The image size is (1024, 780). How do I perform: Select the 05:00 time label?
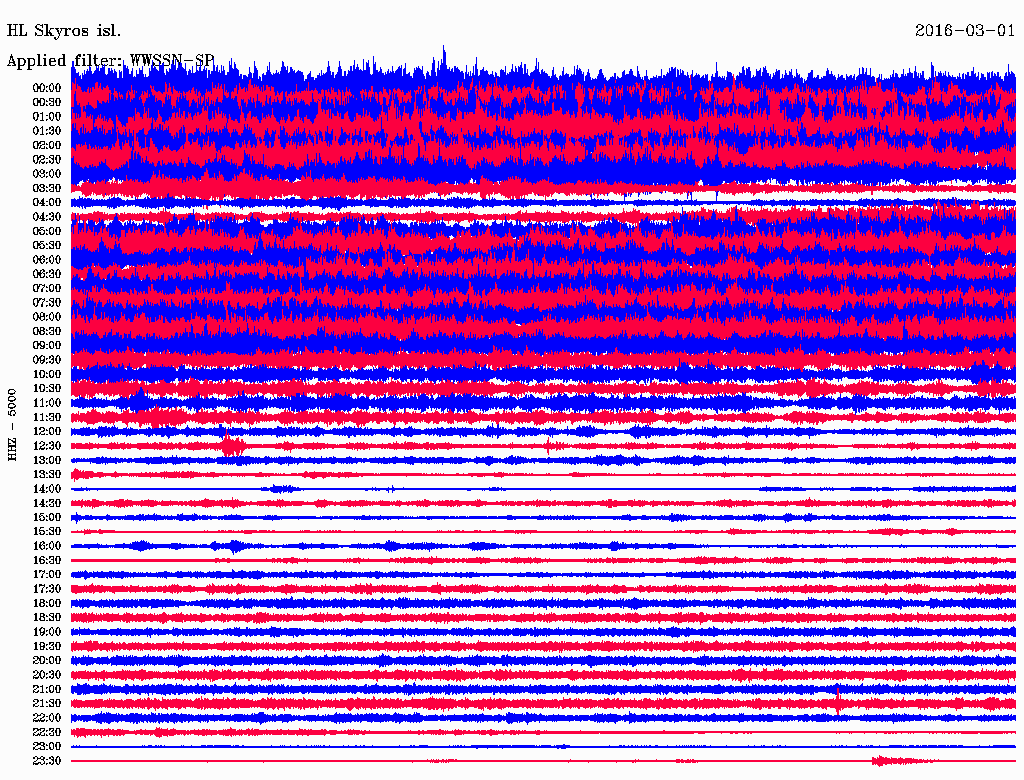click(47, 231)
